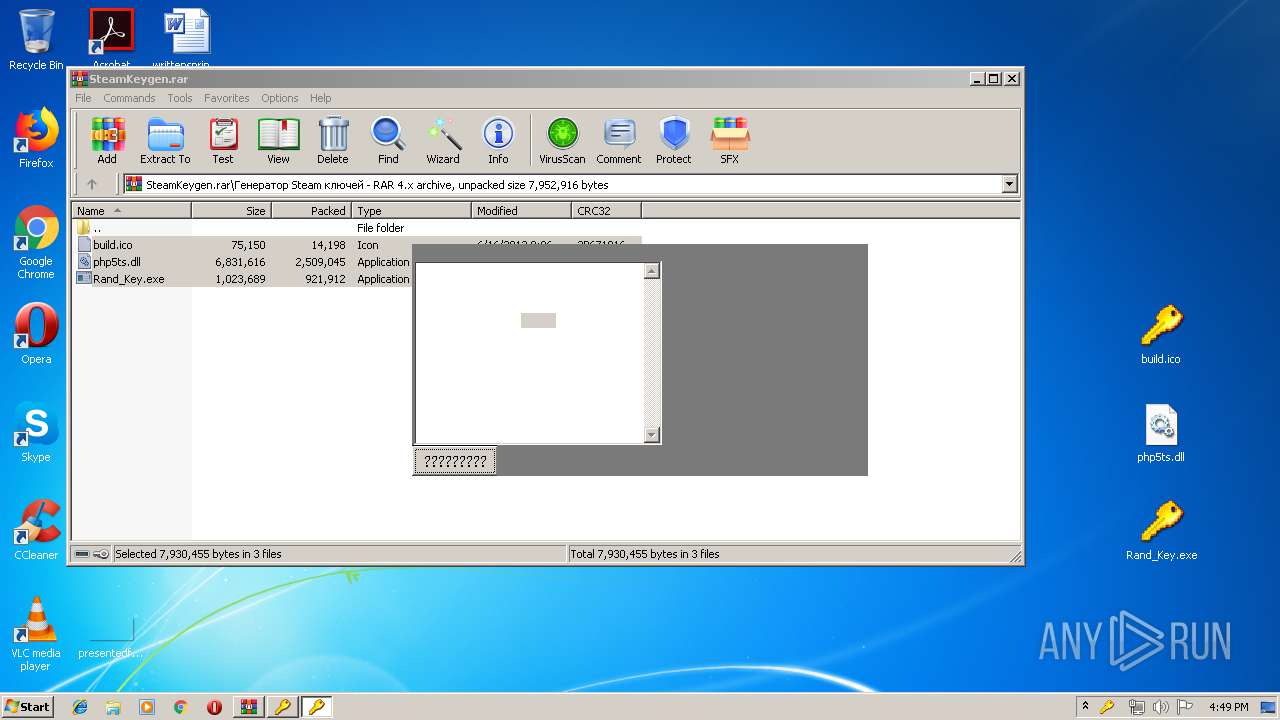
Task: Click the '?????????' button in keygen window
Action: coord(455,461)
